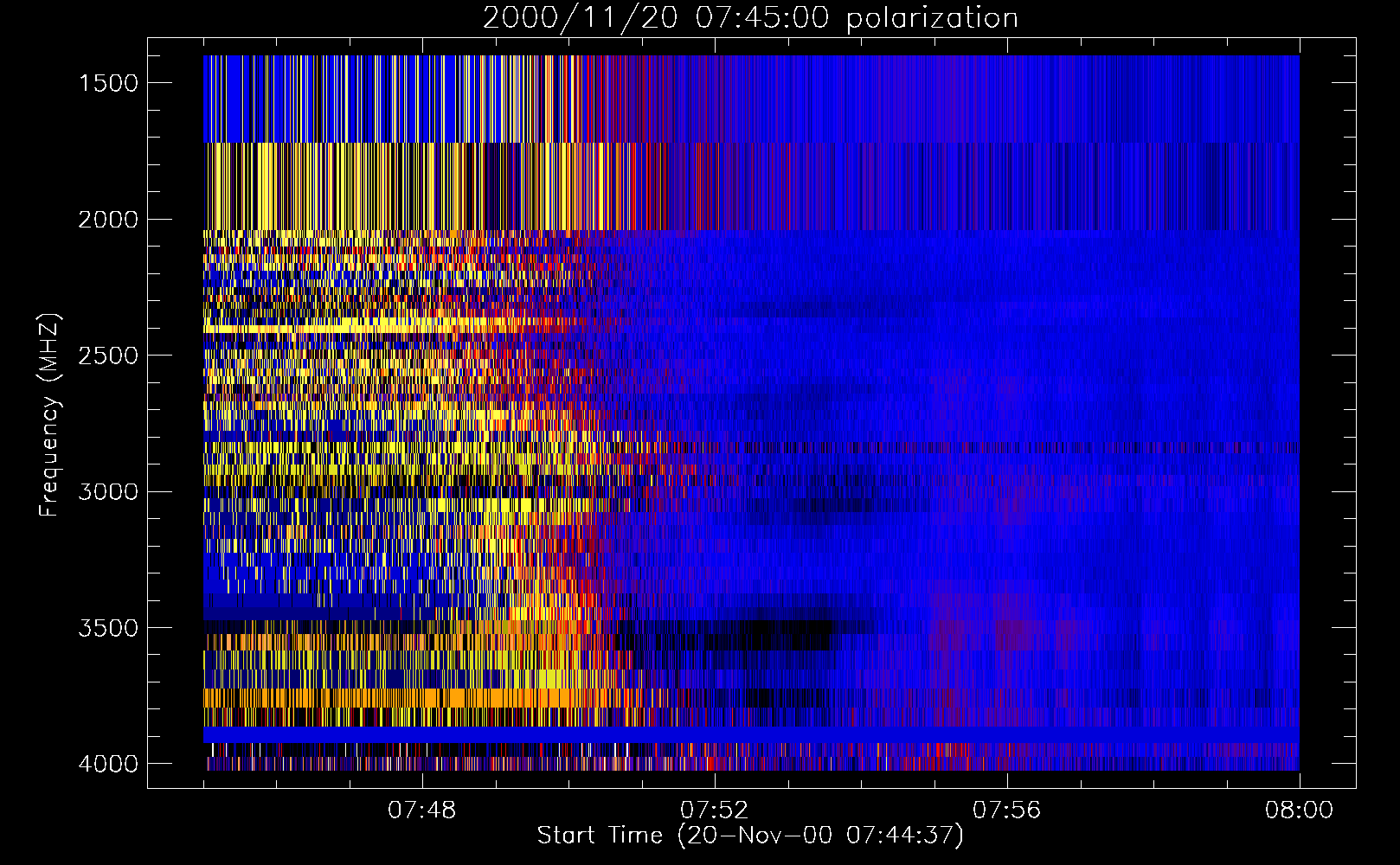
Task: Click the 07:48 time axis label
Action: 422,811
